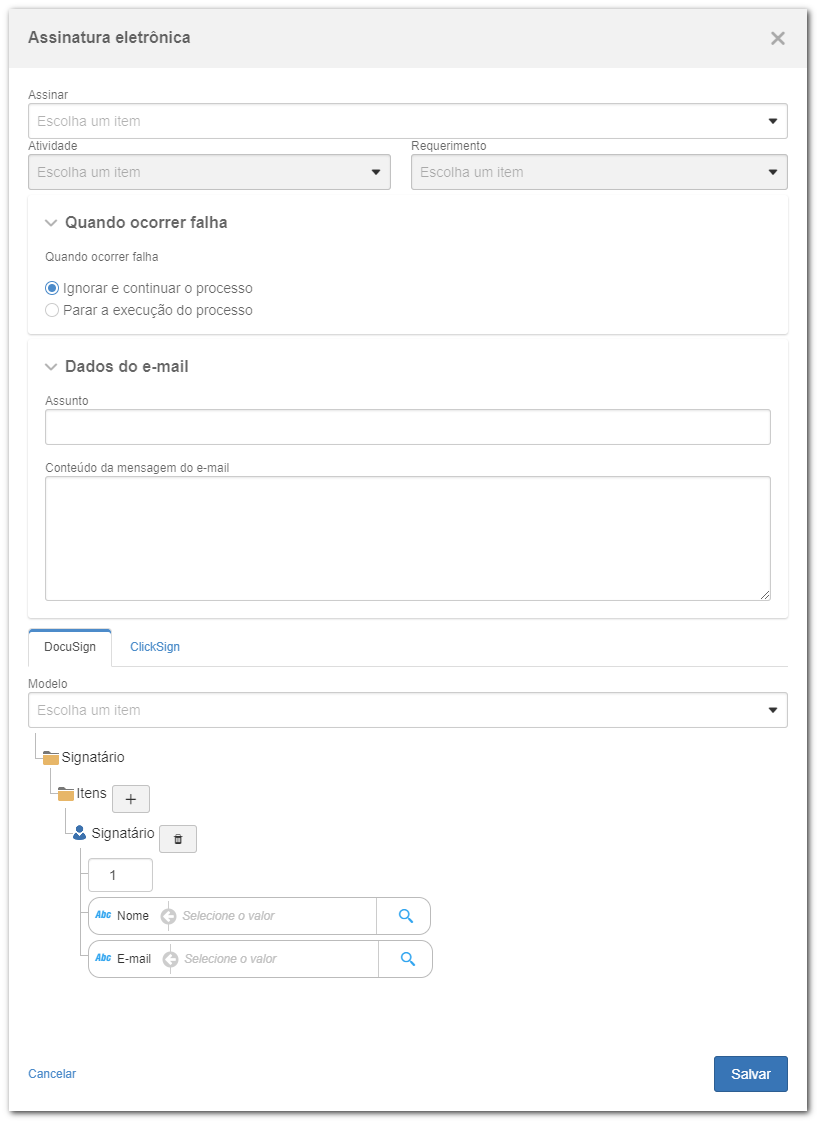Click the arrow icon beside Nome
The width and height of the screenshot is (817, 1121).
pos(168,916)
